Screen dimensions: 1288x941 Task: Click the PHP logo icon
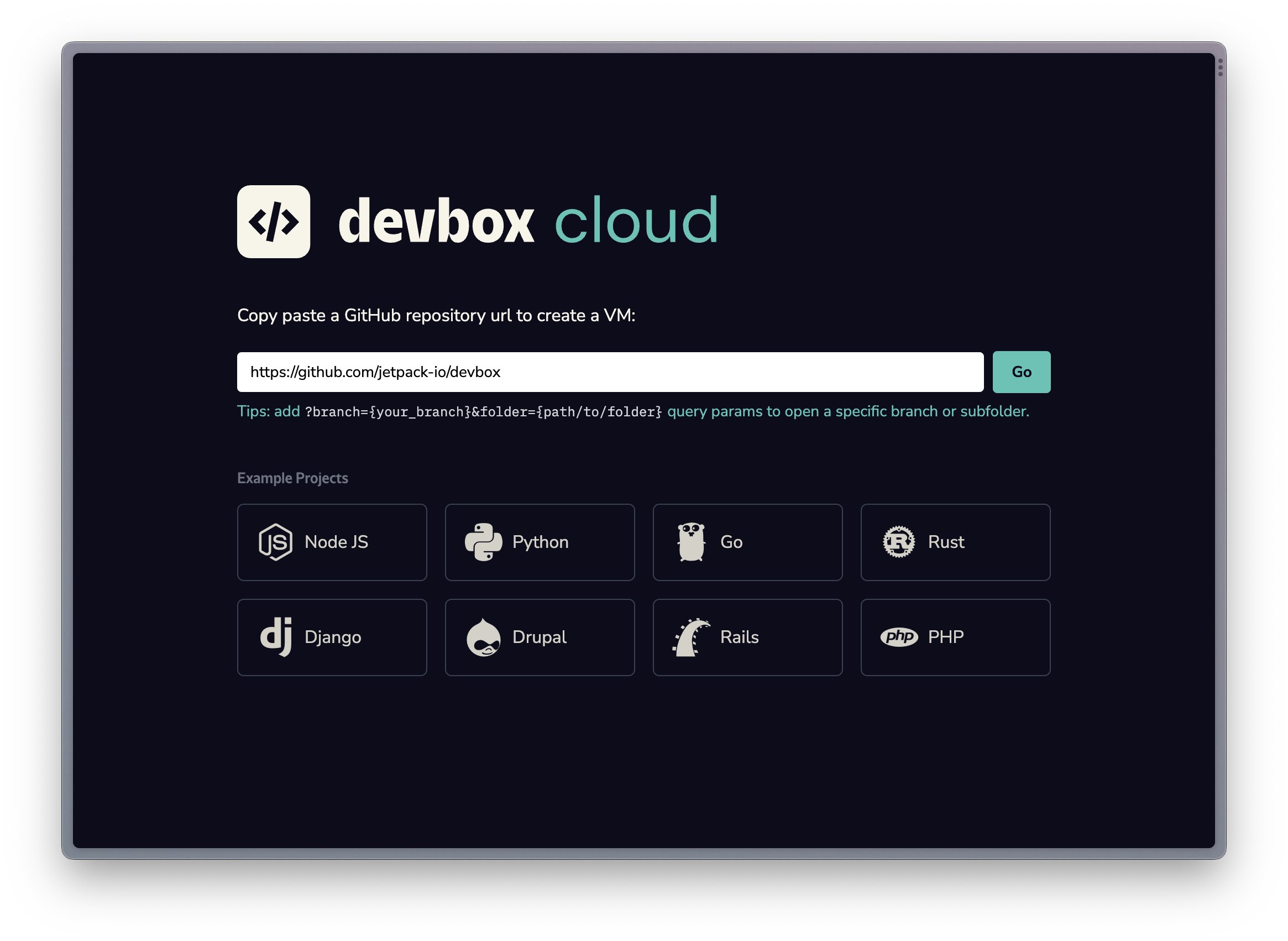[900, 637]
